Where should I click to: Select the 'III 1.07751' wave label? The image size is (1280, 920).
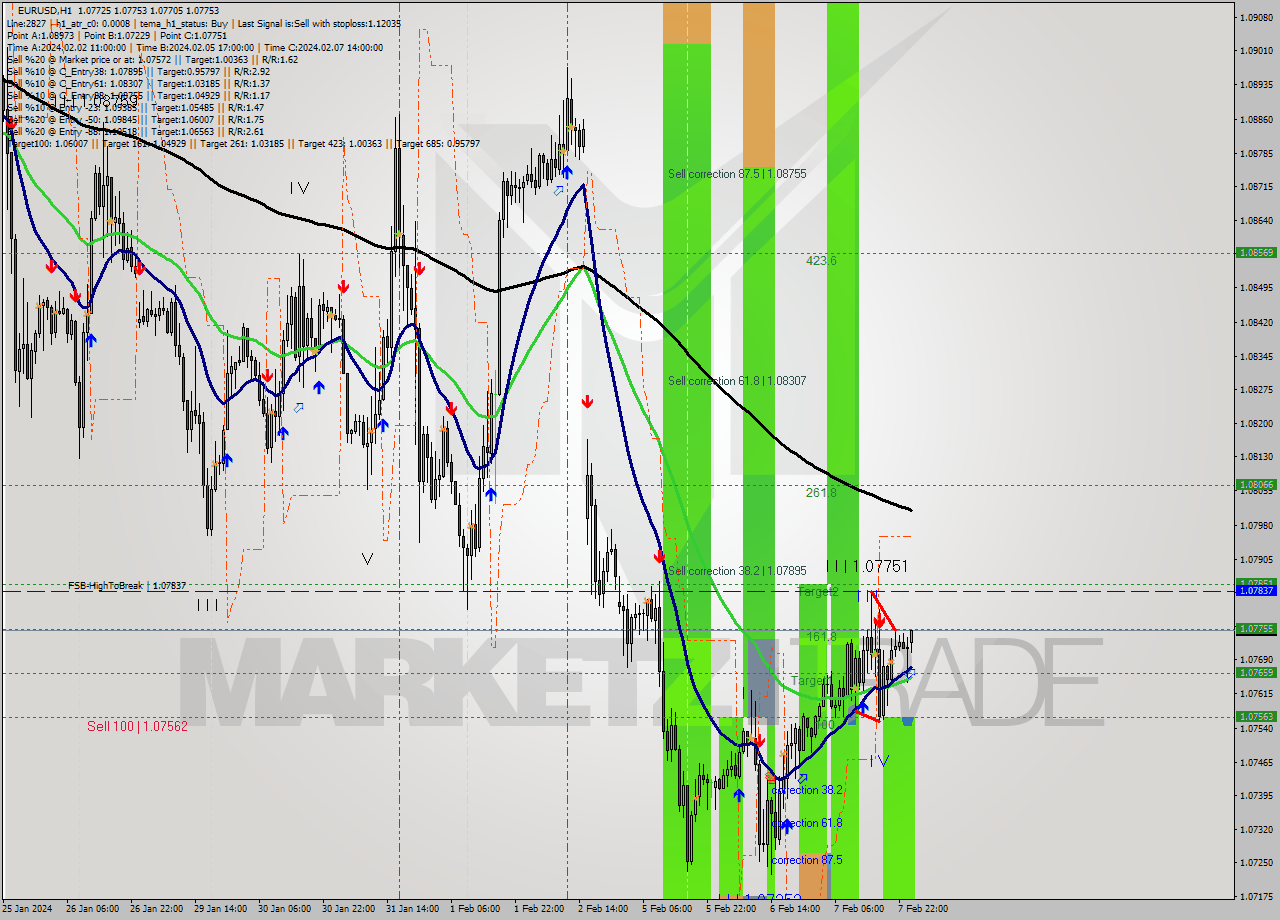pyautogui.click(x=867, y=566)
